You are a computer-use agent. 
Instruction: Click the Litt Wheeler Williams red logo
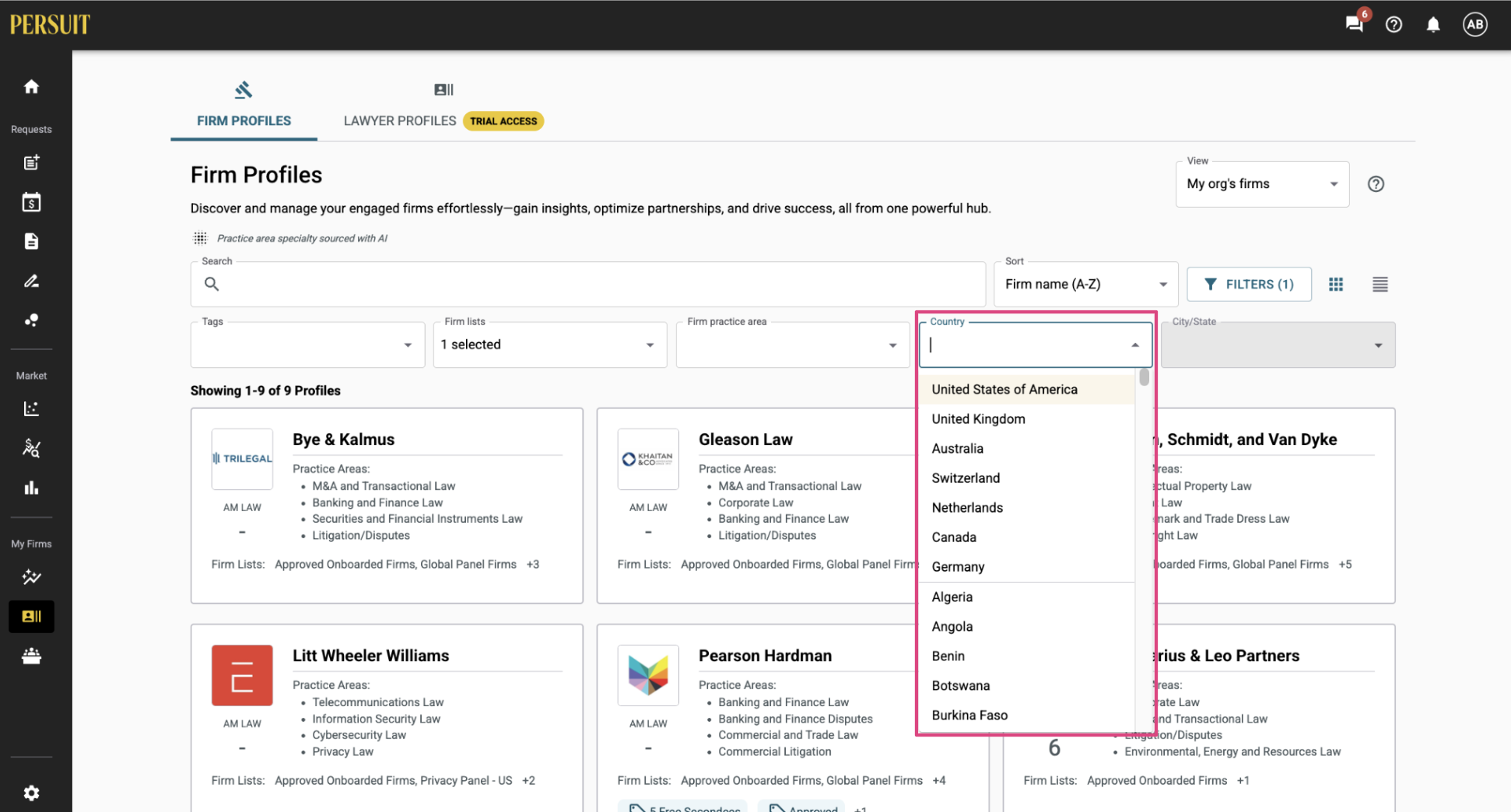click(x=242, y=675)
